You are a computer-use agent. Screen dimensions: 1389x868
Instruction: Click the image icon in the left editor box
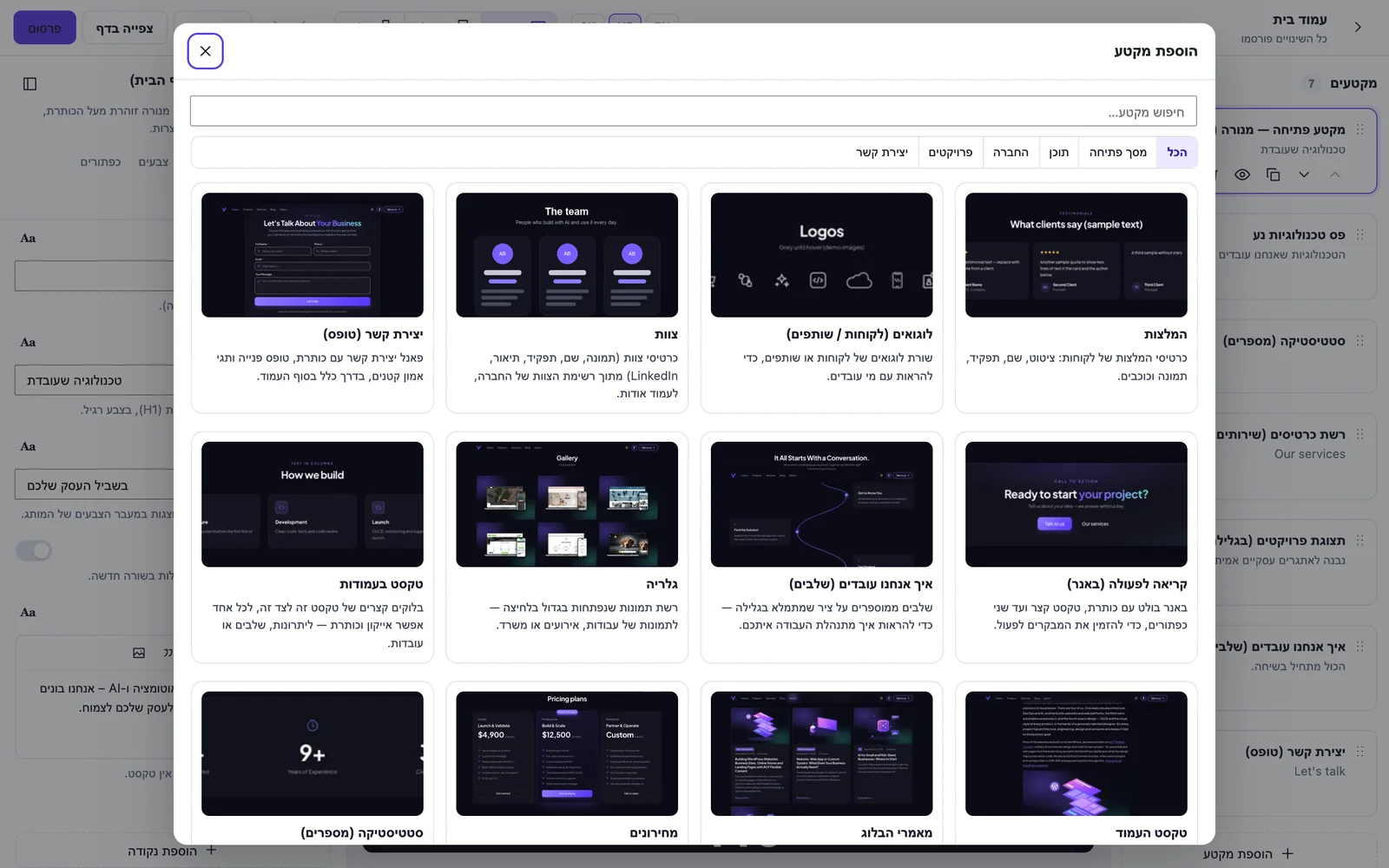pyautogui.click(x=139, y=653)
